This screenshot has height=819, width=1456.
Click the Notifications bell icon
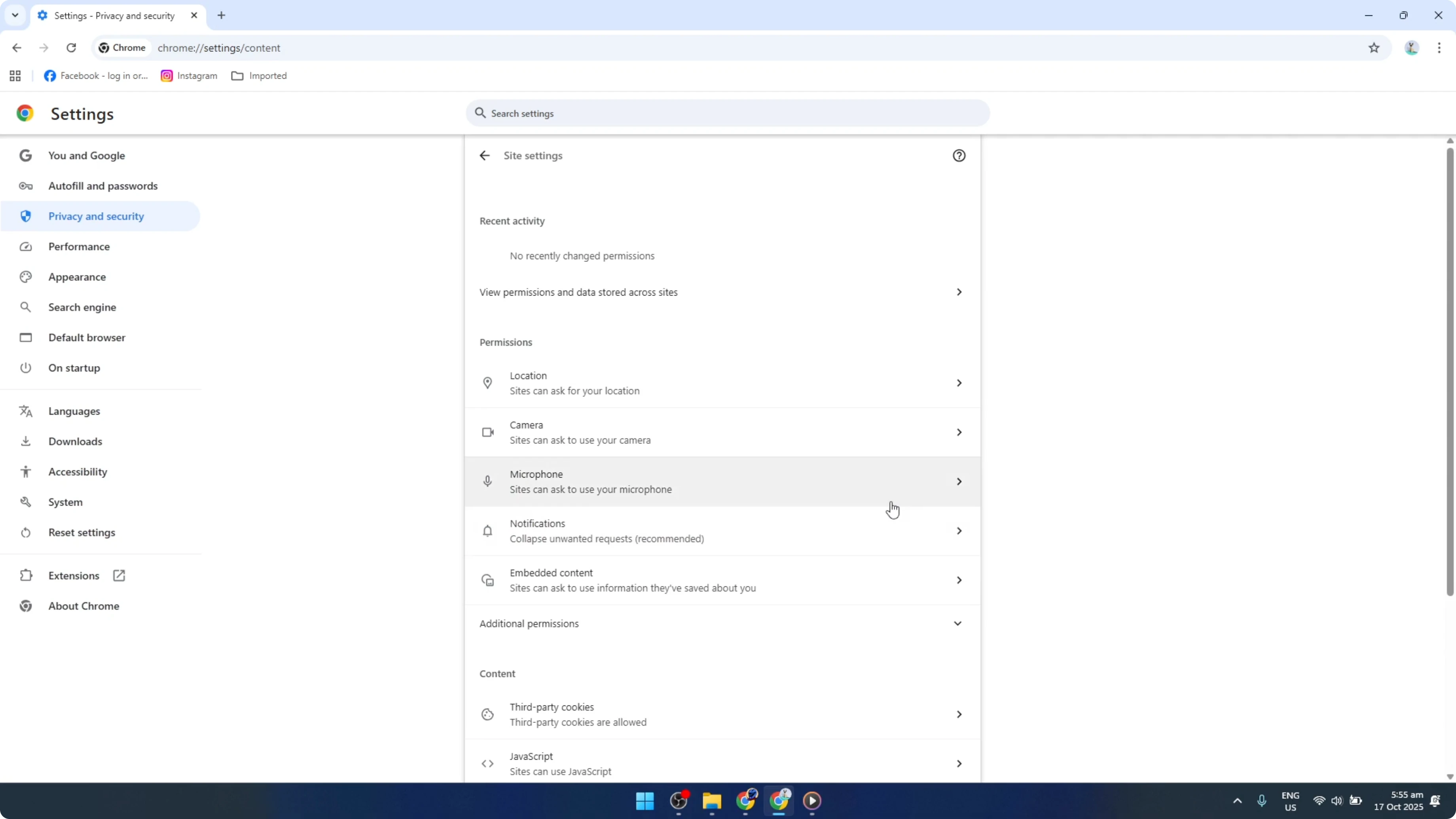pos(487,531)
